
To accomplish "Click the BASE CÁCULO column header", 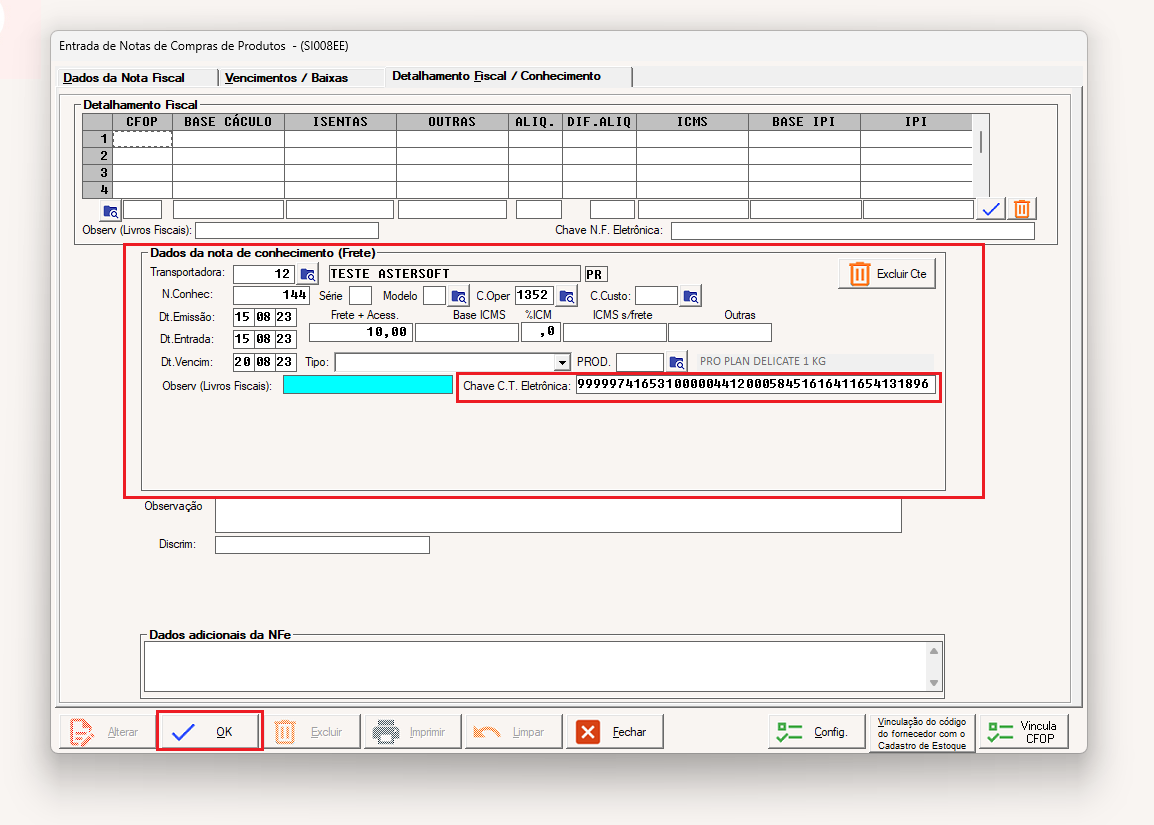I will pos(228,121).
